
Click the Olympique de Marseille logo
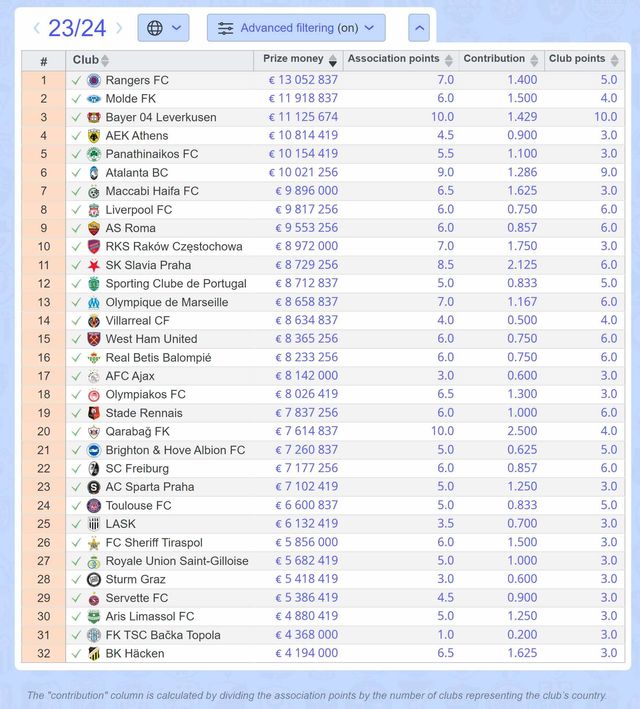click(x=94, y=303)
